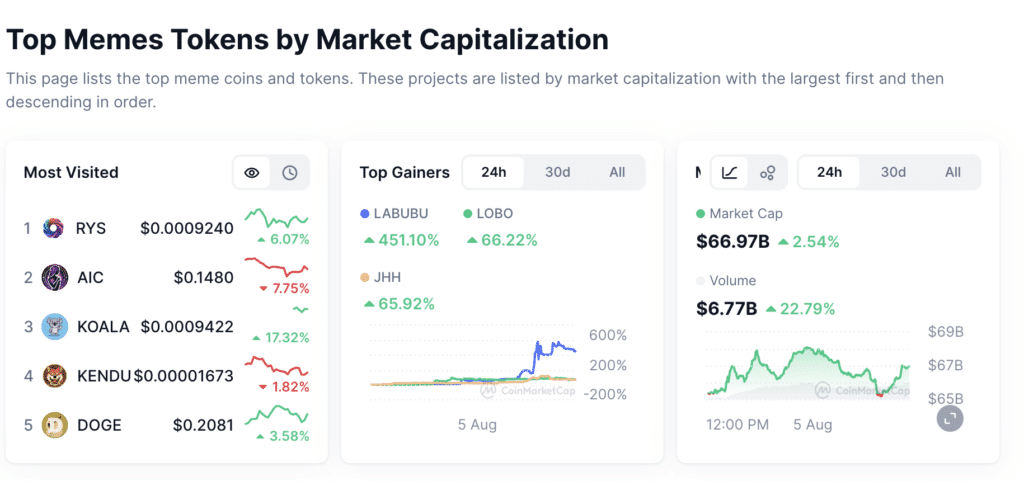Select 30d in Market Cap panel

[x=893, y=172]
